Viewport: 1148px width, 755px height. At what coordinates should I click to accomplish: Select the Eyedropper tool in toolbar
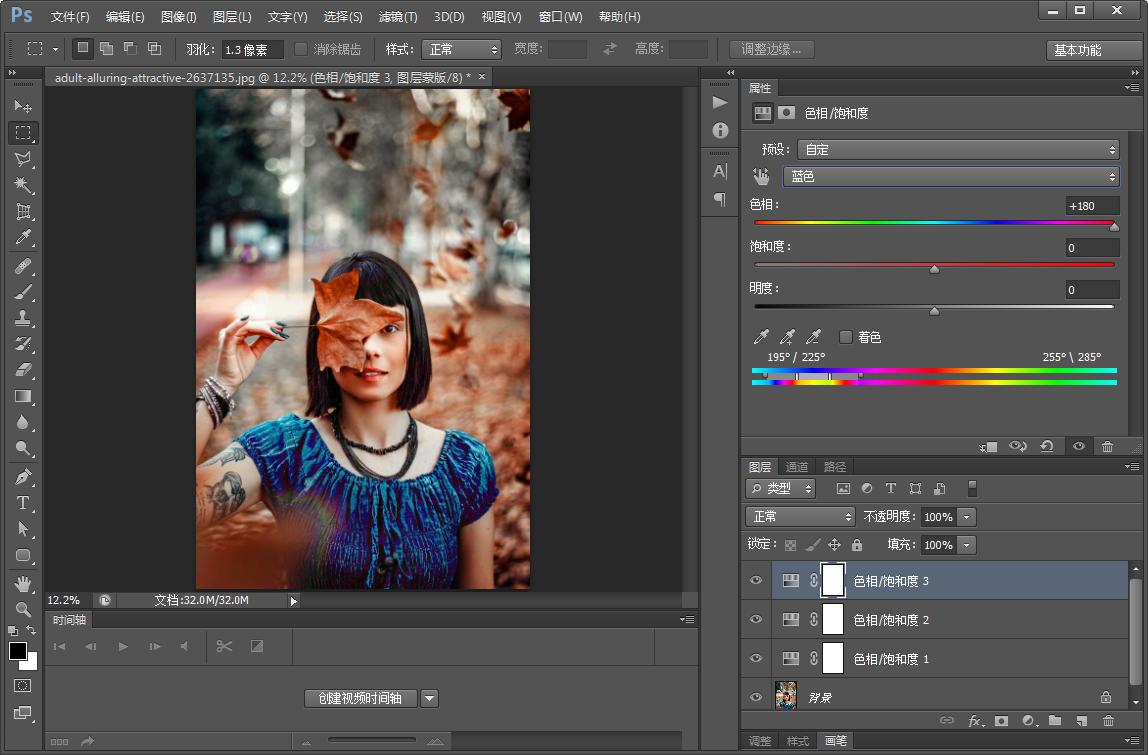point(23,238)
